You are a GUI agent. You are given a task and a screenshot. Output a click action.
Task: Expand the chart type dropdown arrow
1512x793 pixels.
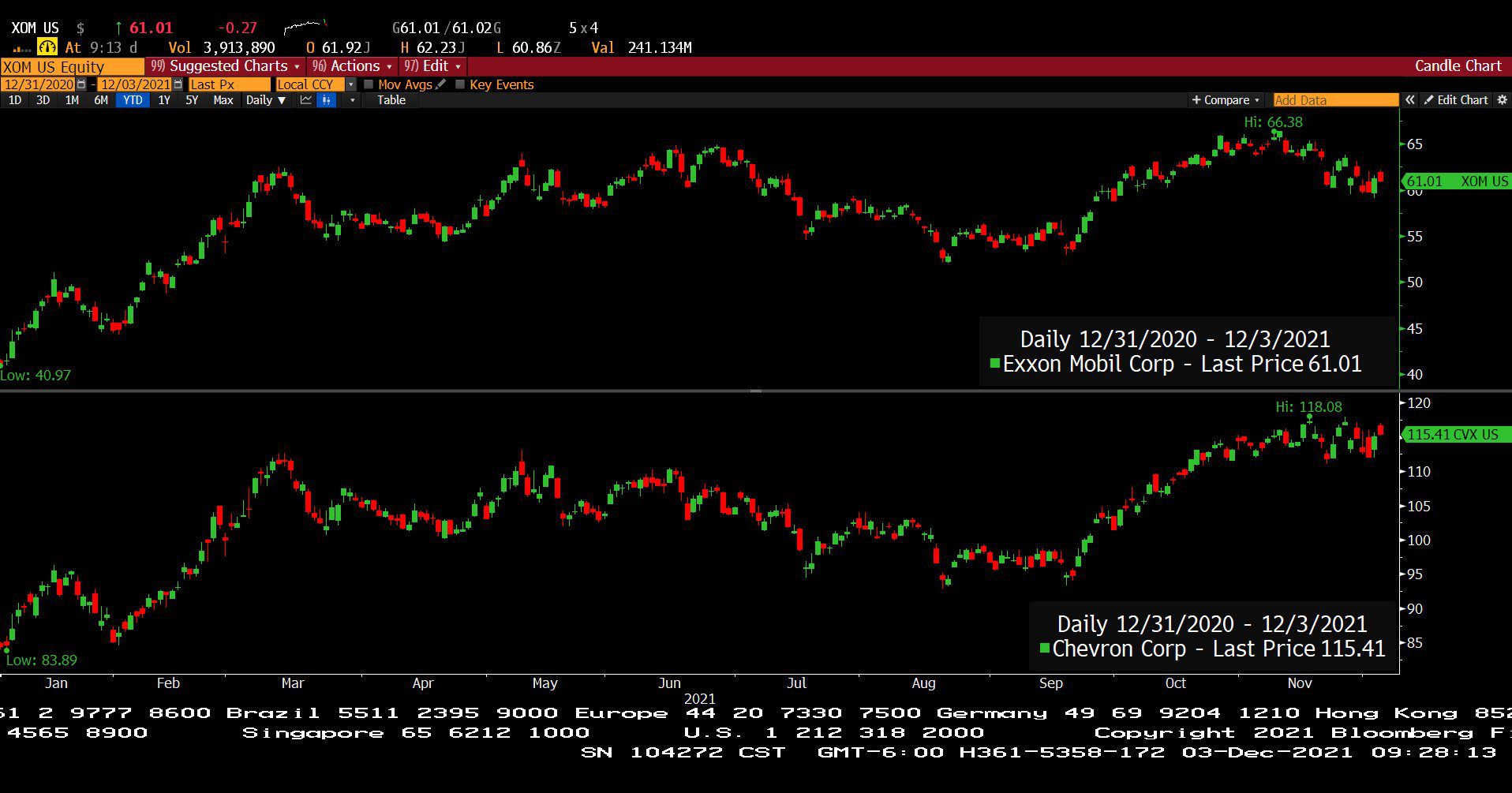tap(352, 100)
